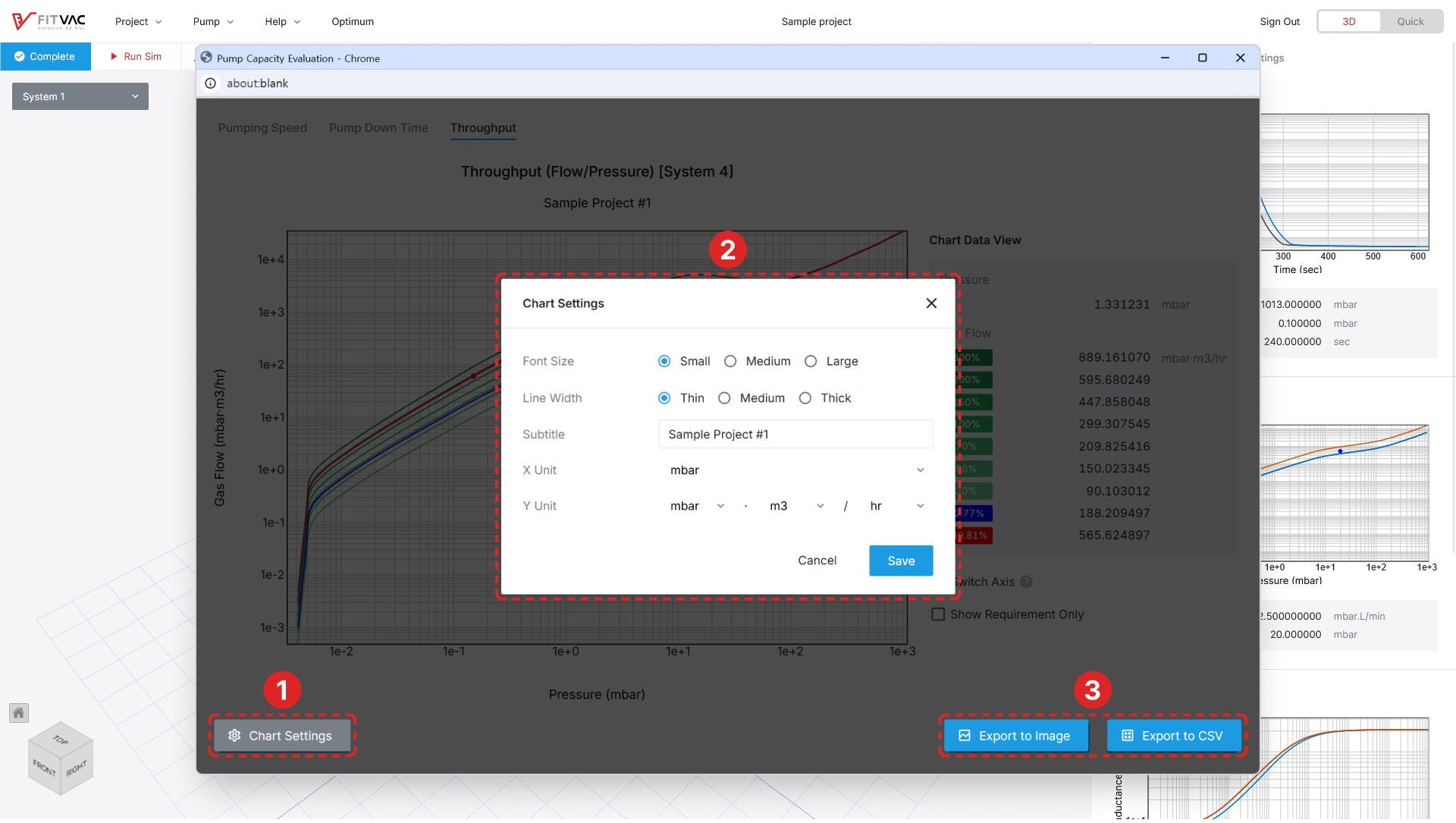This screenshot has height=823, width=1456.
Task: Open the Pump menu
Action: pos(213,21)
